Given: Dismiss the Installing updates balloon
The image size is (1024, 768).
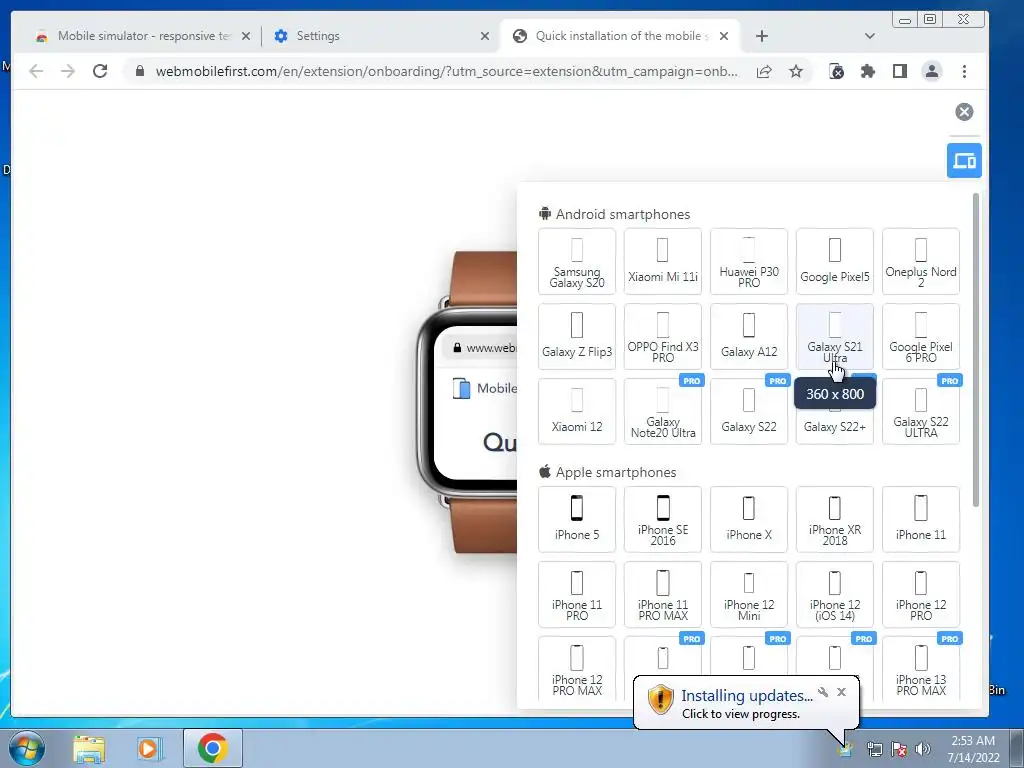Looking at the screenshot, I should pyautogui.click(x=841, y=692).
